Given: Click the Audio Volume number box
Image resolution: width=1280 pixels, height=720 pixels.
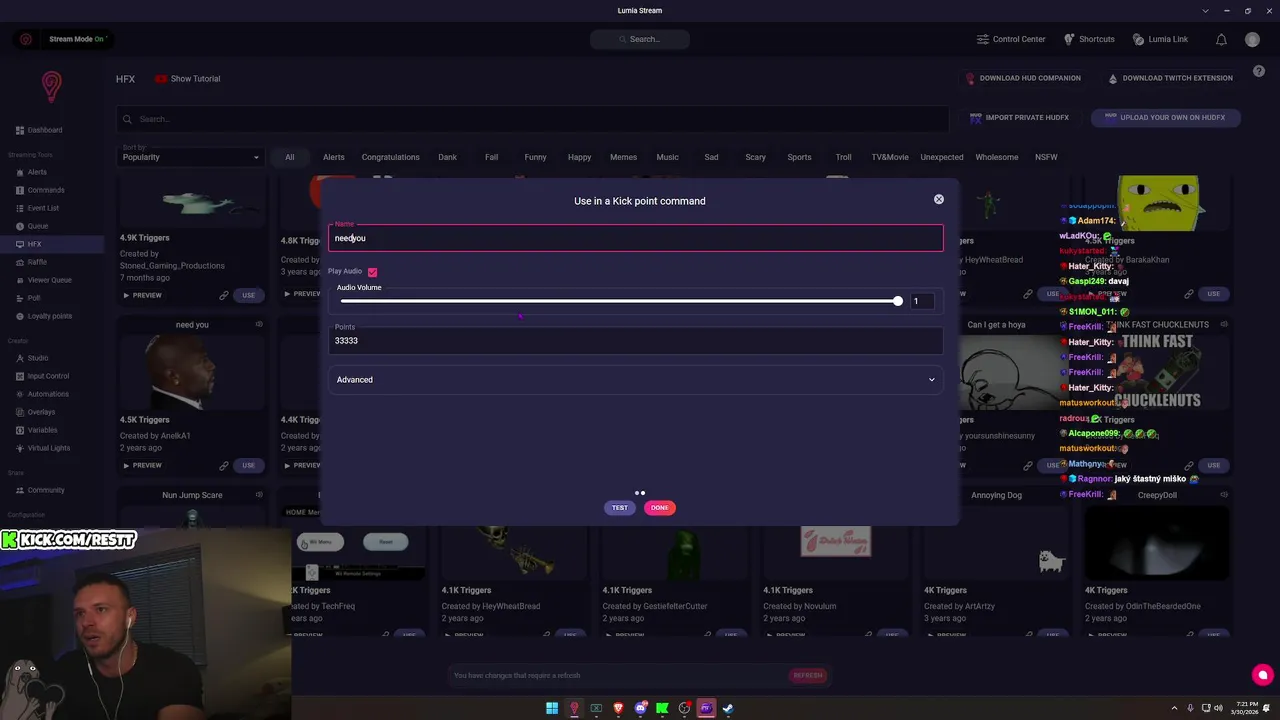Looking at the screenshot, I should click(922, 301).
